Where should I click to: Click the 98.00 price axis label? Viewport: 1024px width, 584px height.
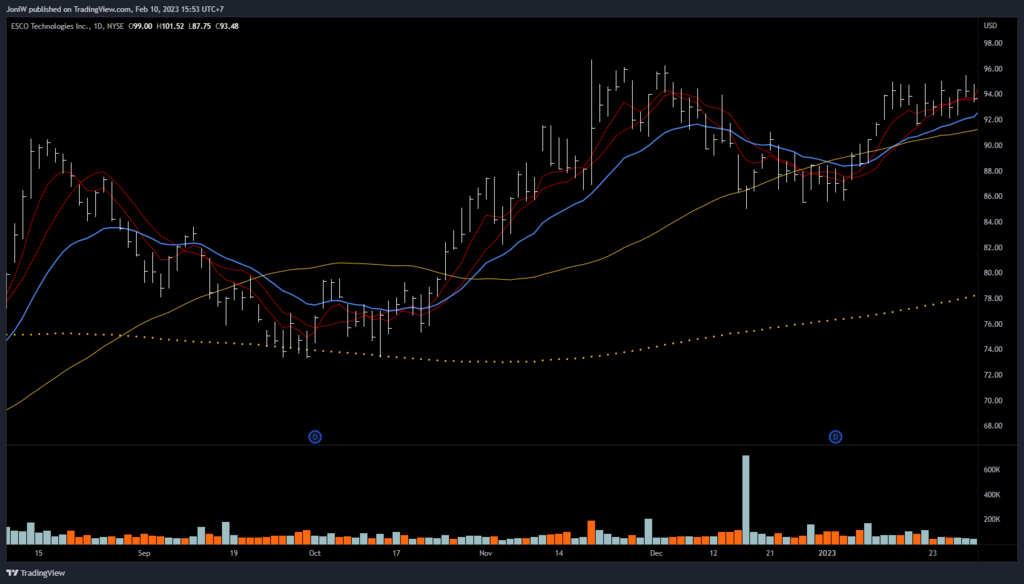(x=992, y=44)
